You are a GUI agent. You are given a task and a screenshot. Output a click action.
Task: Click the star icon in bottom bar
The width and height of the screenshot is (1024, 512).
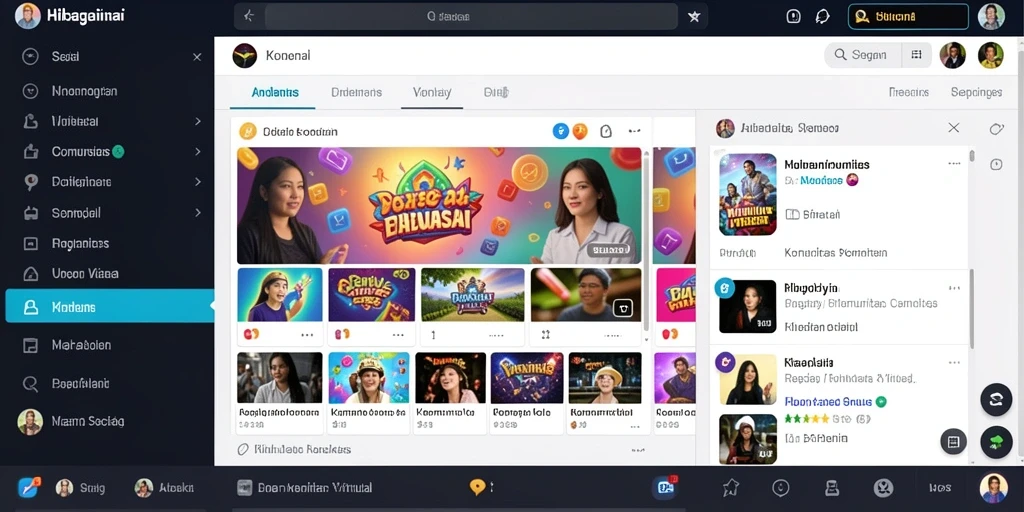[730, 487]
